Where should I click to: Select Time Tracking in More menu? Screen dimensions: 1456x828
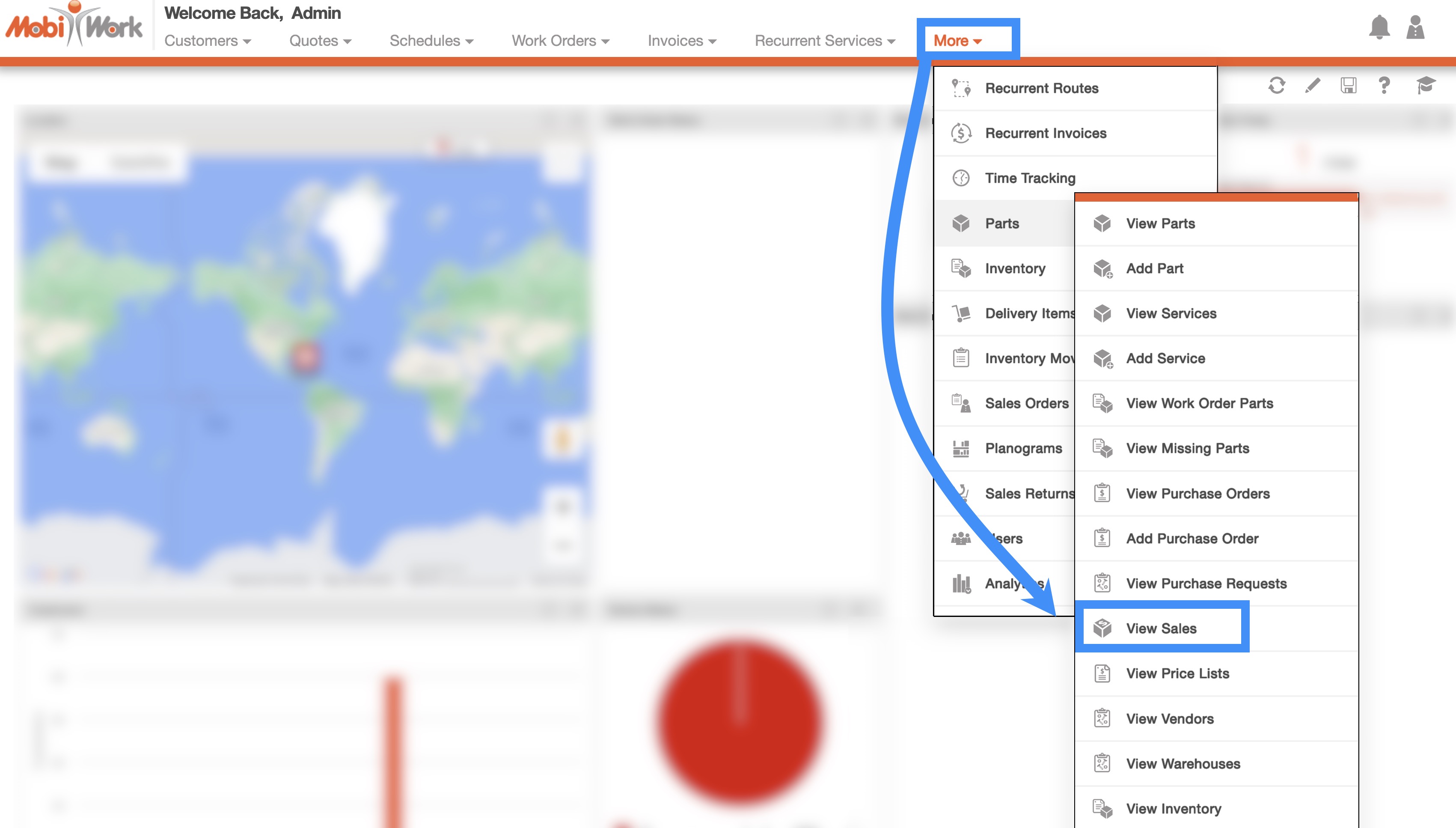tap(1030, 178)
